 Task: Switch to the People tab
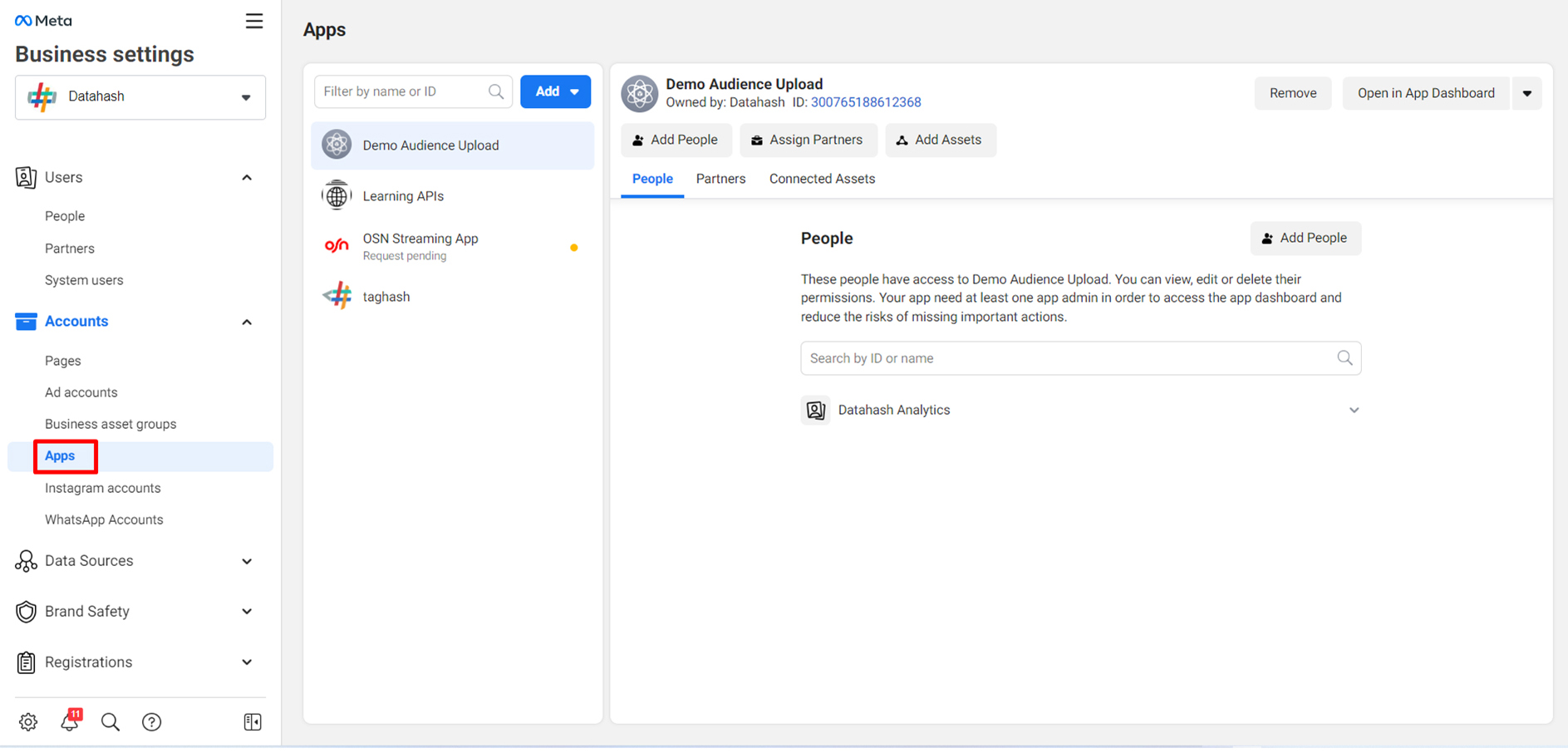click(652, 179)
